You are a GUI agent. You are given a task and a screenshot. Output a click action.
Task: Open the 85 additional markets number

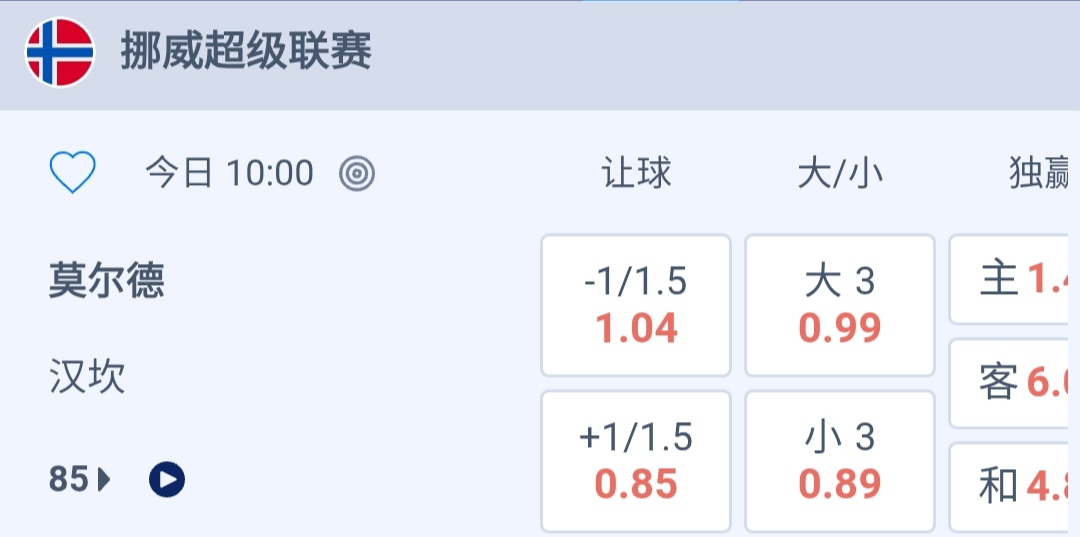[68, 481]
